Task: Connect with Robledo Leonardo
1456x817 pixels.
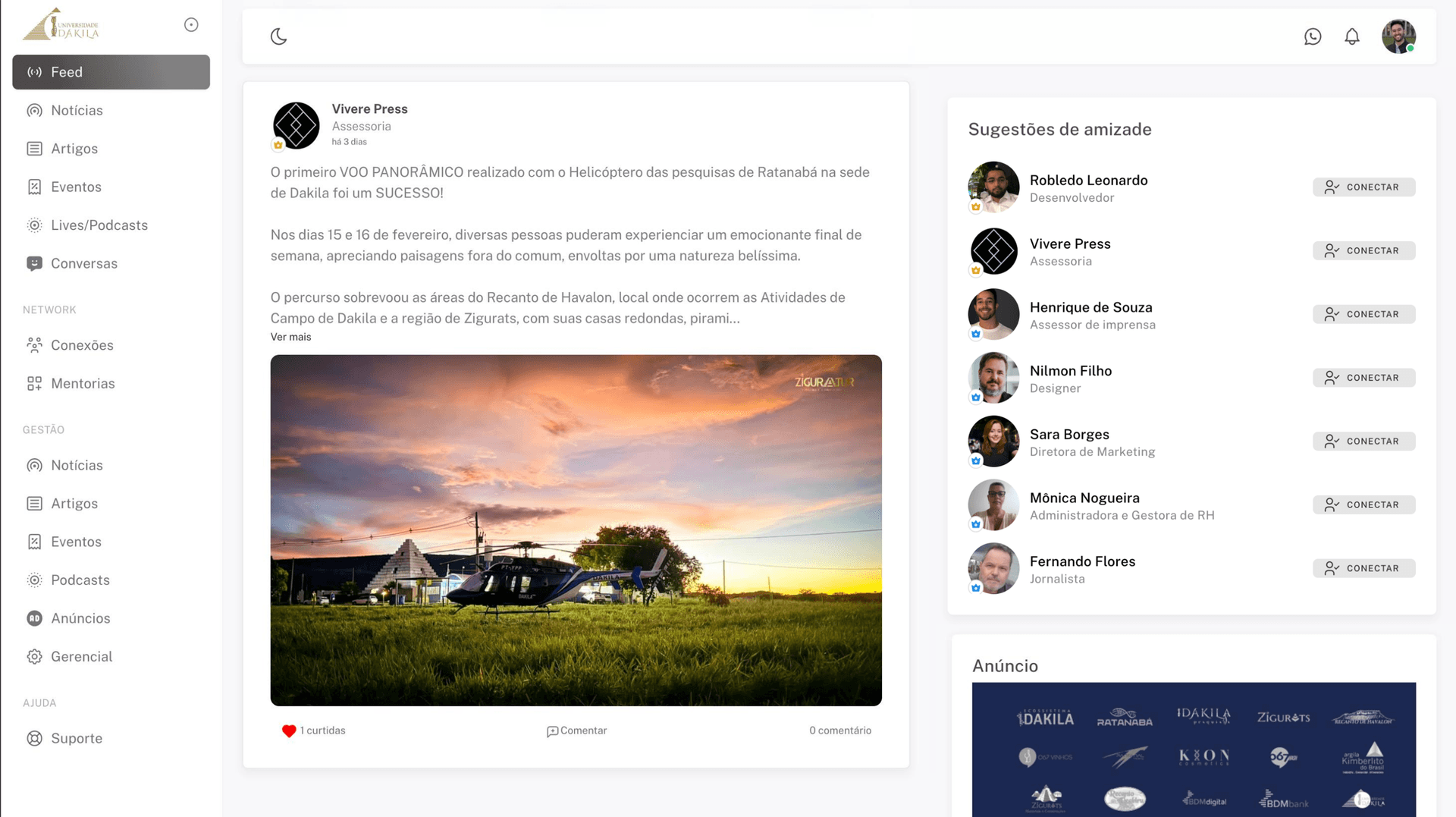Action: point(1363,187)
